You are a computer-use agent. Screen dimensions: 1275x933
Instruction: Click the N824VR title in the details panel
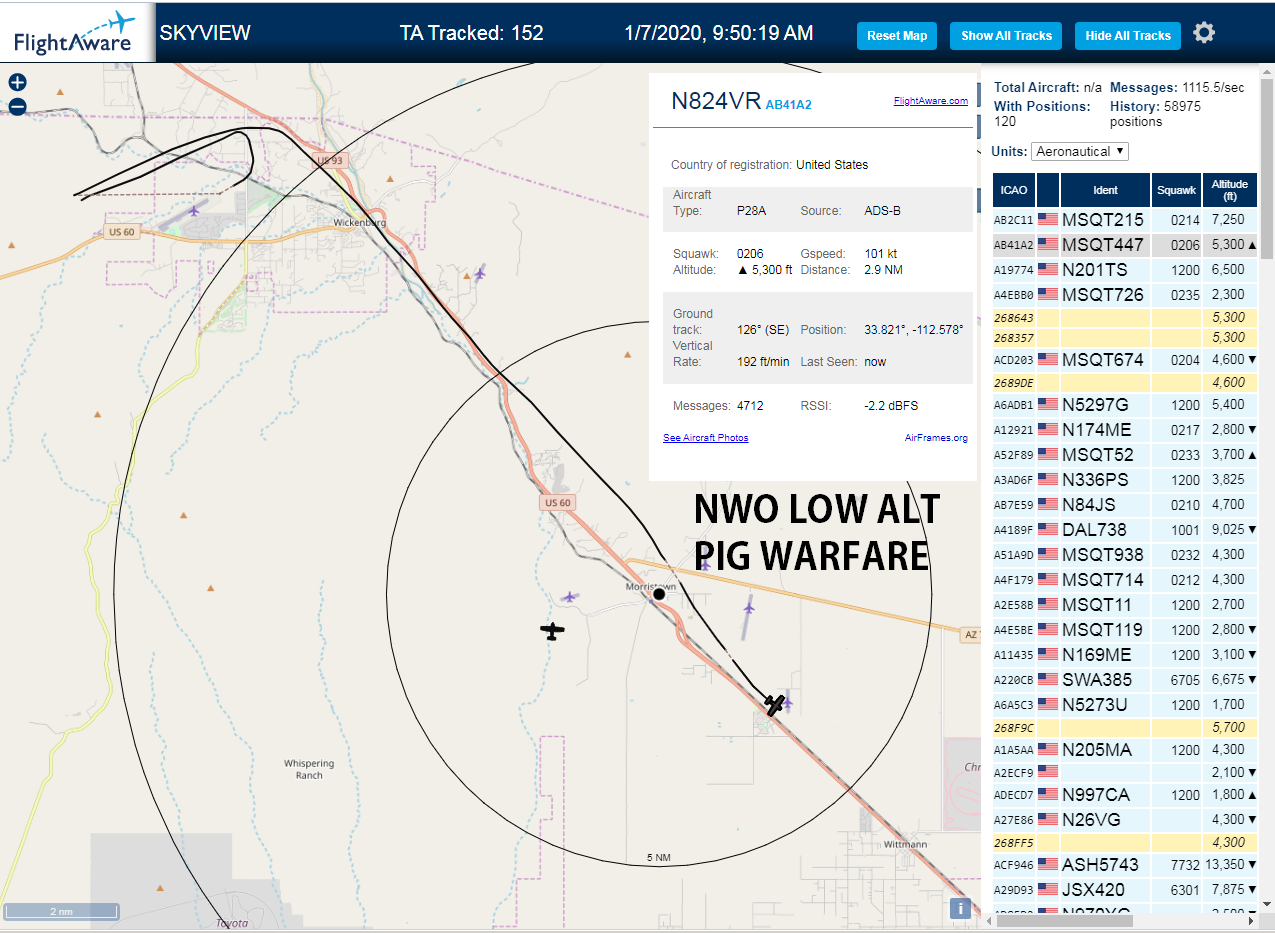click(x=716, y=101)
